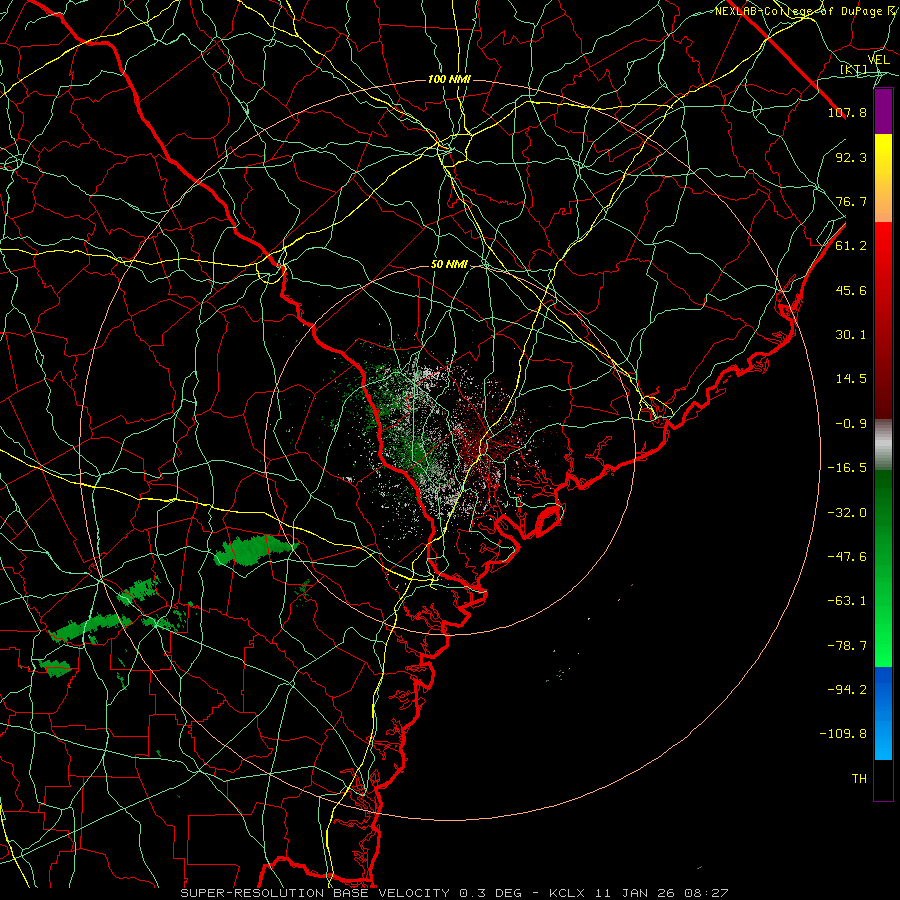
Task: Click the 92.3 velocity legend value
Action: pos(851,157)
